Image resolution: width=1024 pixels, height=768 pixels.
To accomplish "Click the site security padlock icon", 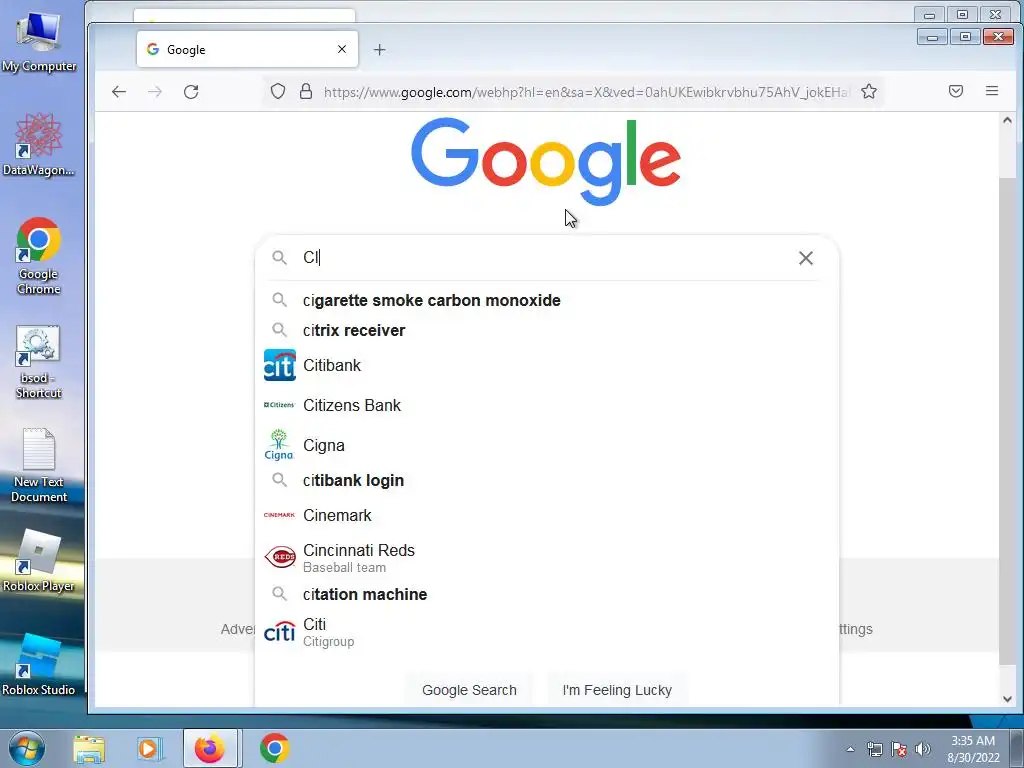I will pyautogui.click(x=306, y=91).
